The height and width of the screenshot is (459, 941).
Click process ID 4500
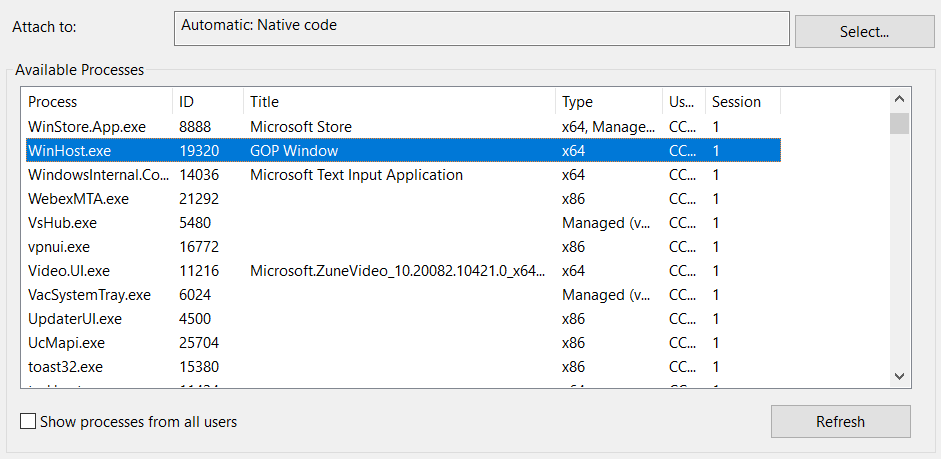pyautogui.click(x=195, y=319)
